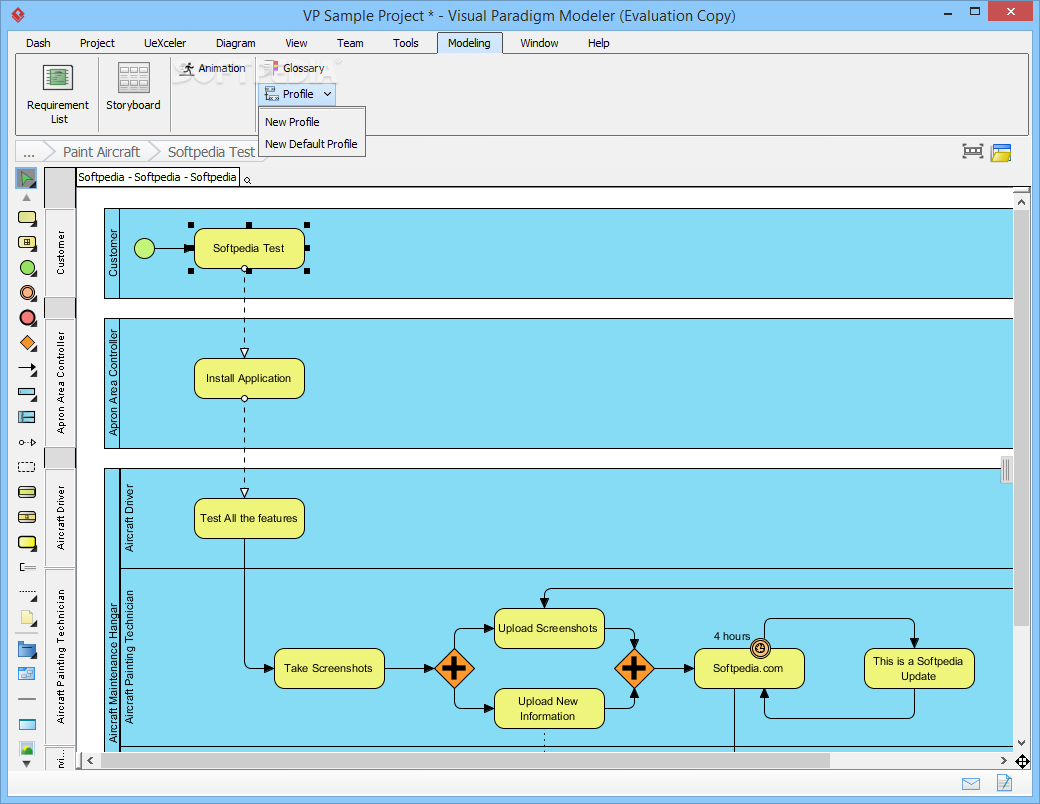1040x804 pixels.
Task: Click the Animation toolbar button
Action: click(213, 68)
